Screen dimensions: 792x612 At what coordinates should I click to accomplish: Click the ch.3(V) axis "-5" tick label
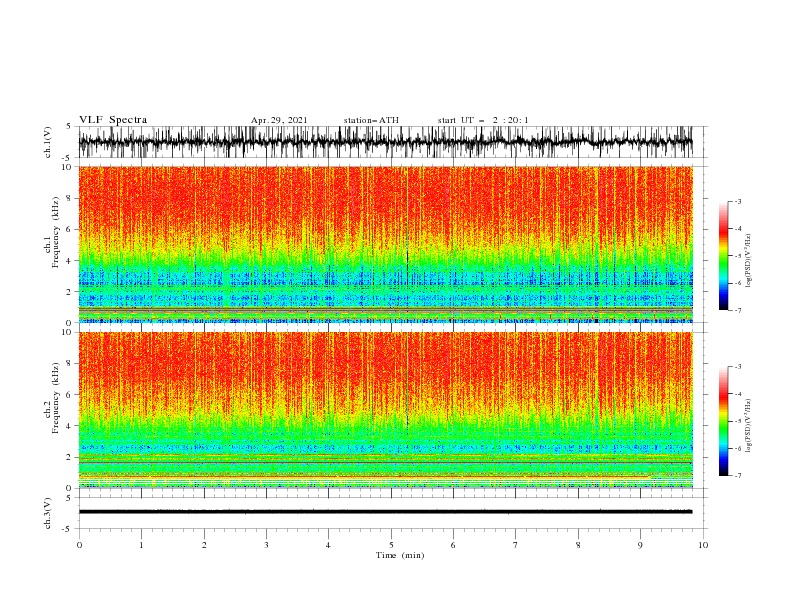pos(68,529)
